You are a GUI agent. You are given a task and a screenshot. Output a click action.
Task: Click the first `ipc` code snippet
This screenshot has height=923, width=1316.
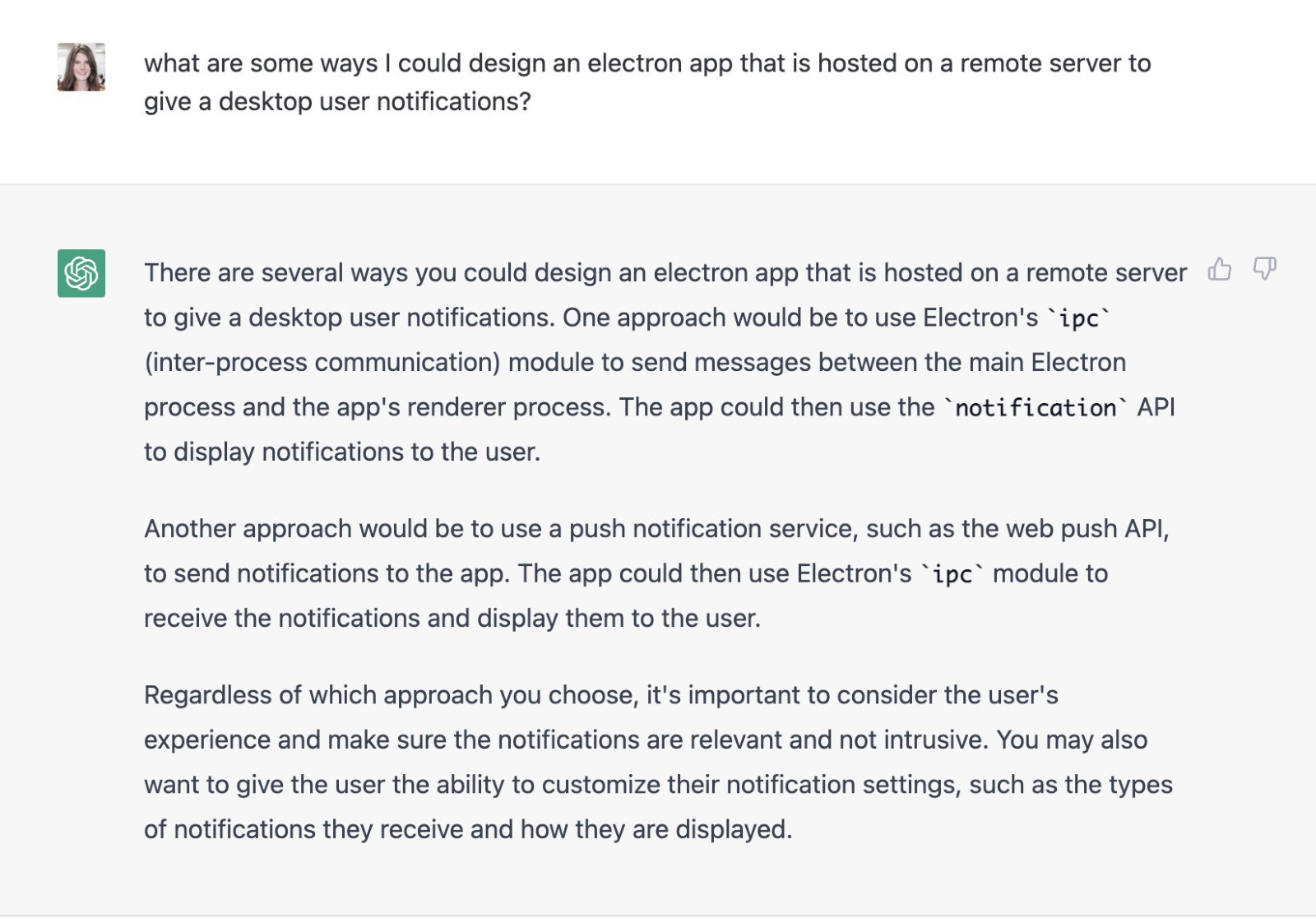pyautogui.click(x=1078, y=318)
